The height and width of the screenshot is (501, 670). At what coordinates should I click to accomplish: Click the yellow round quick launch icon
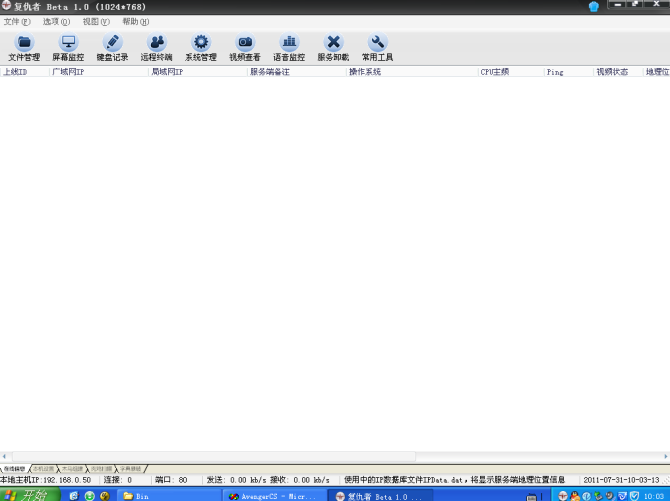point(105,496)
